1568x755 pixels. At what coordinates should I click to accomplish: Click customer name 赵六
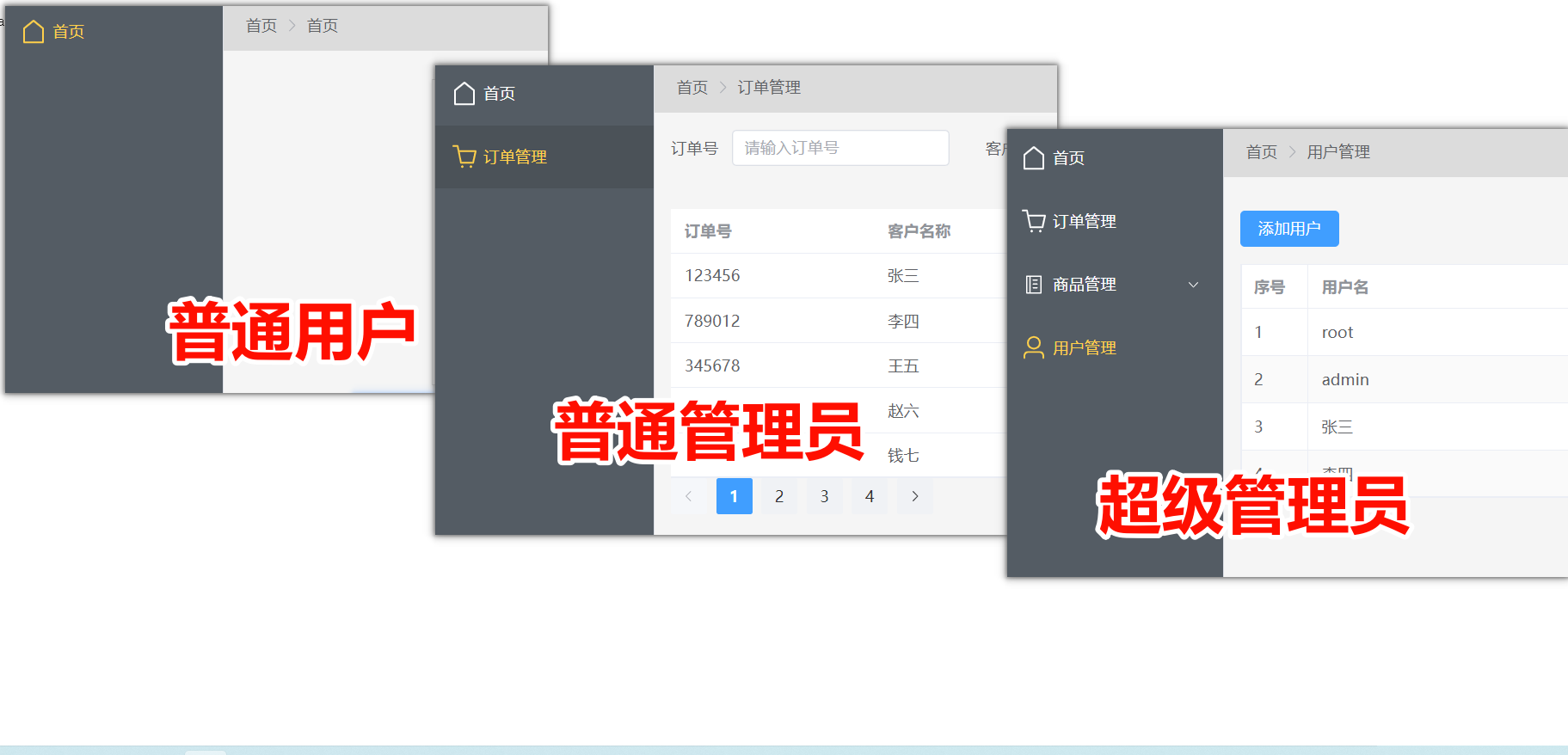pyautogui.click(x=903, y=411)
